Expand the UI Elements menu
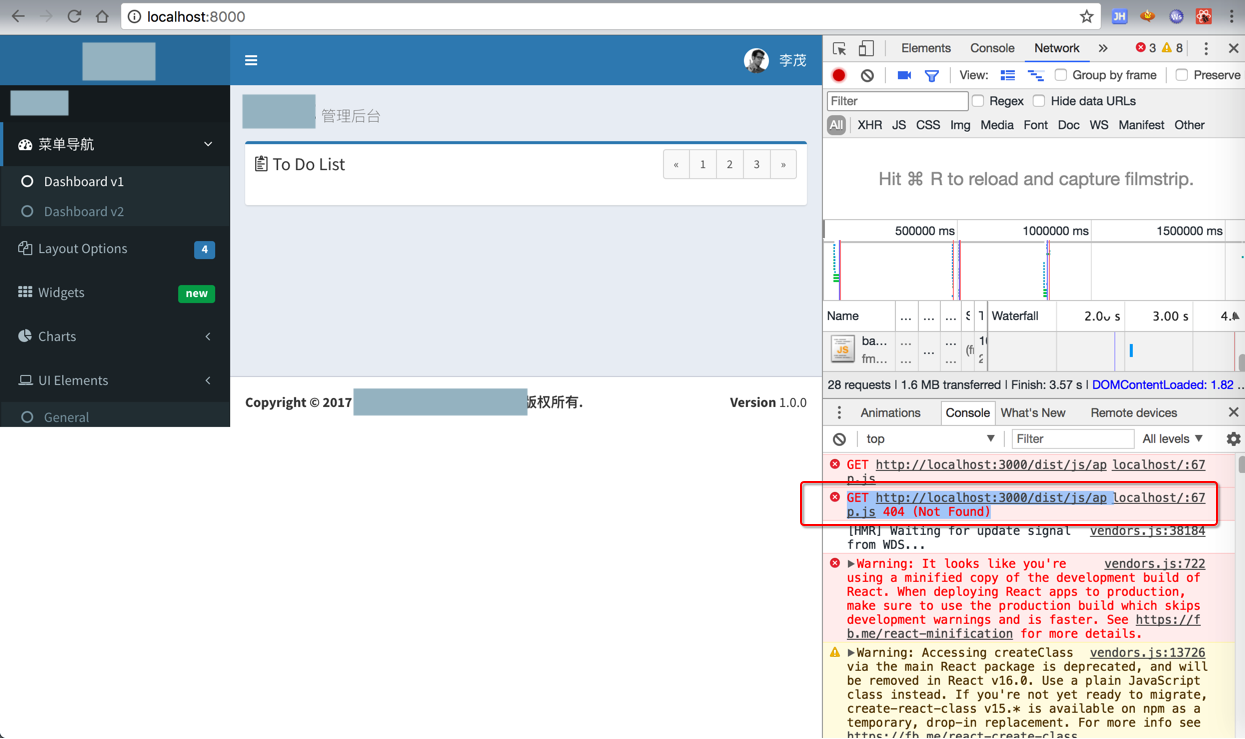Screen dimensions: 1245x739 (115, 380)
